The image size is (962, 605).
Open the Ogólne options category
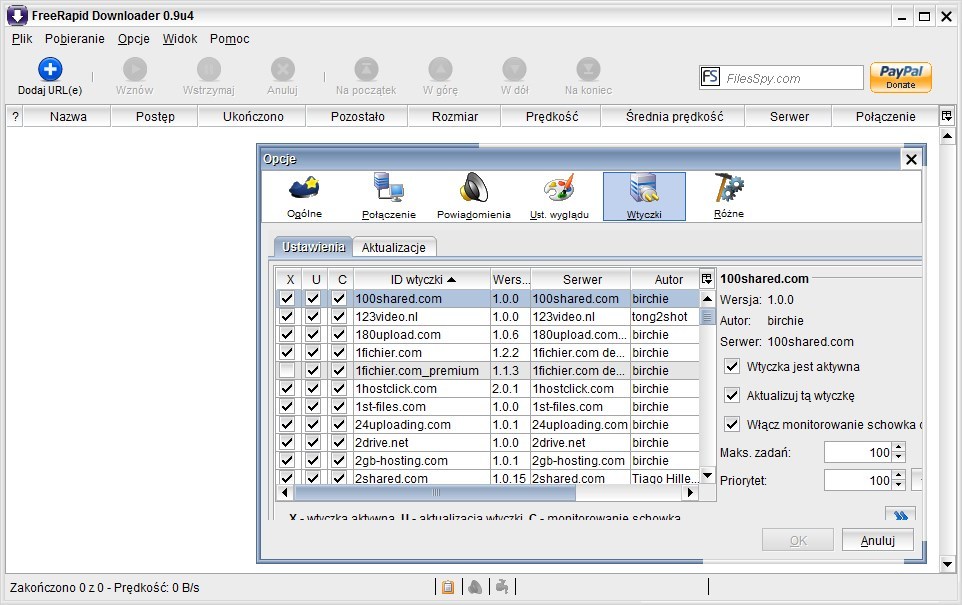304,196
